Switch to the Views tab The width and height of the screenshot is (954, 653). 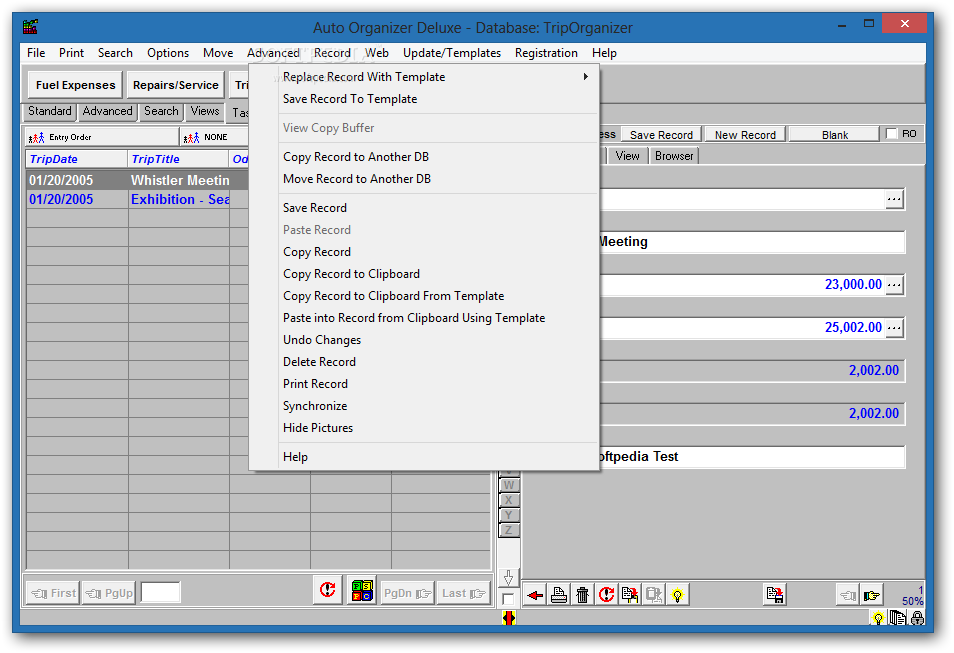tap(204, 111)
